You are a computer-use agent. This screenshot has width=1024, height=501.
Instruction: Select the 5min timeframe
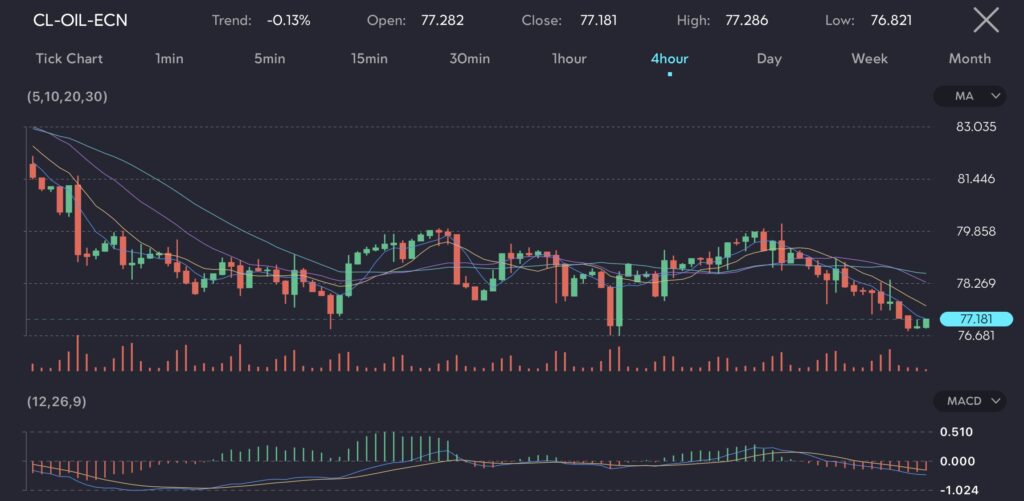pyautogui.click(x=269, y=59)
